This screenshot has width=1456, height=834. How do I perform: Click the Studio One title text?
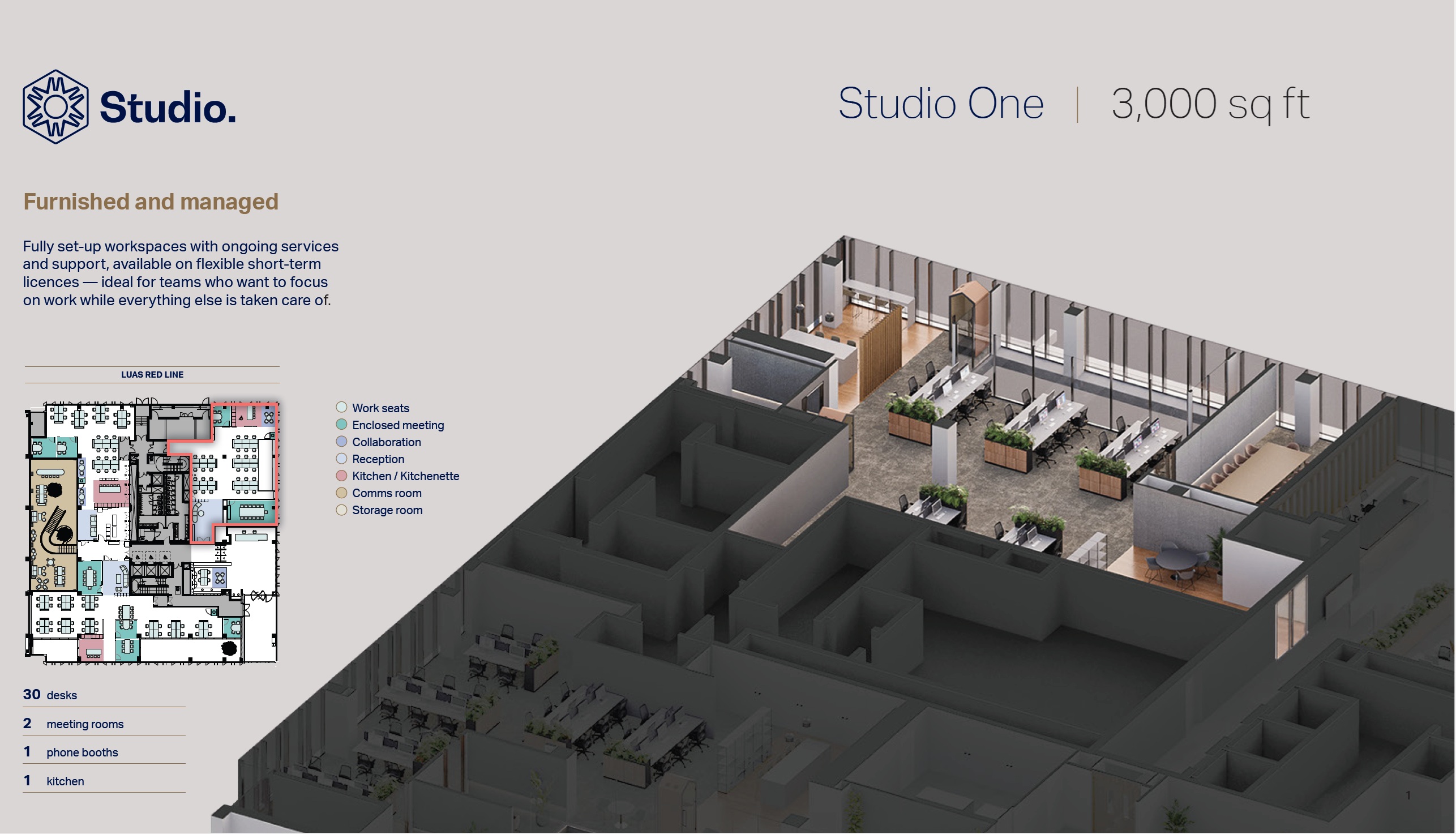[x=941, y=104]
